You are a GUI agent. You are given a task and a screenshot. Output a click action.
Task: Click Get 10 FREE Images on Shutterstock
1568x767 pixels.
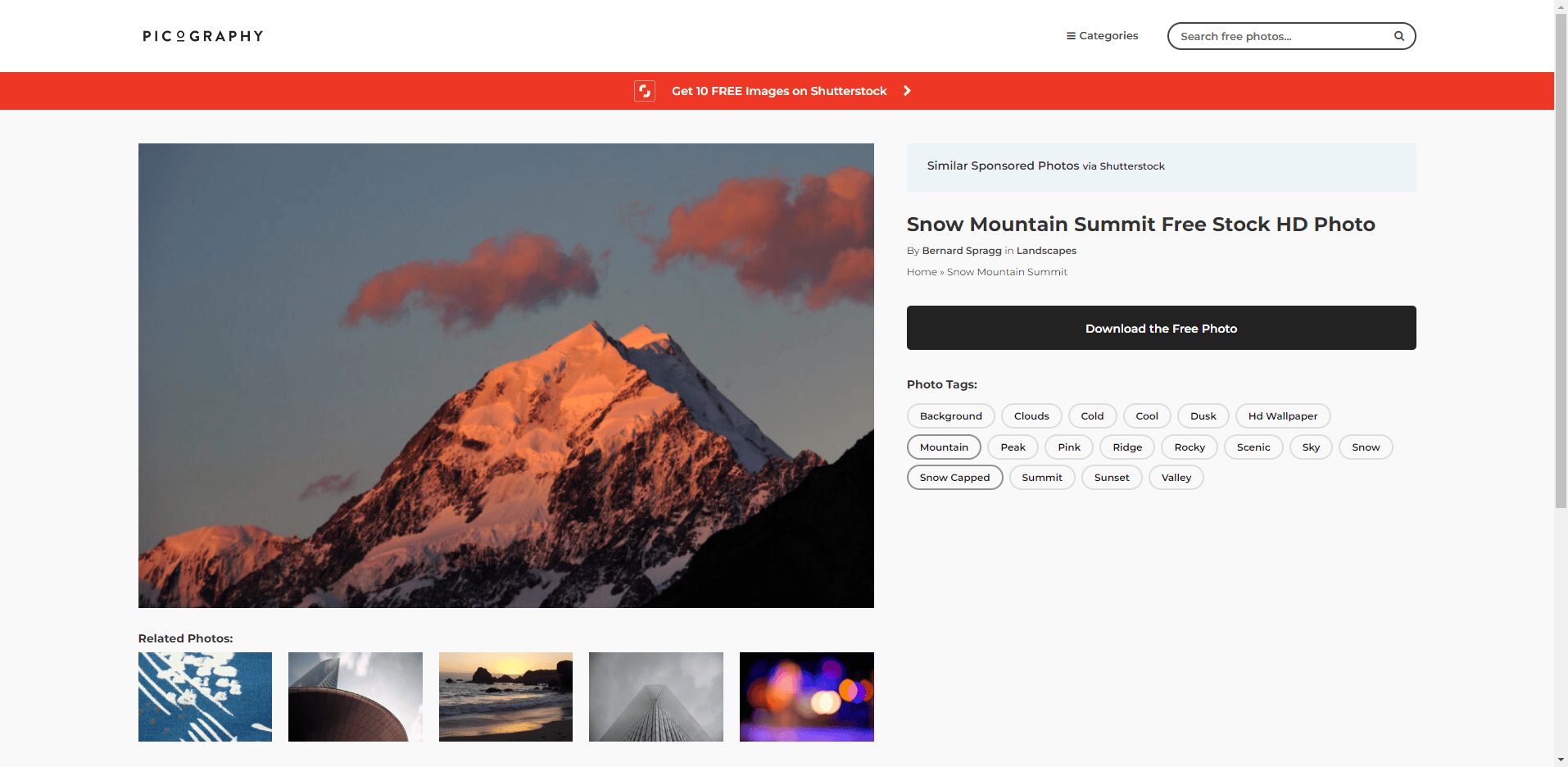(778, 91)
